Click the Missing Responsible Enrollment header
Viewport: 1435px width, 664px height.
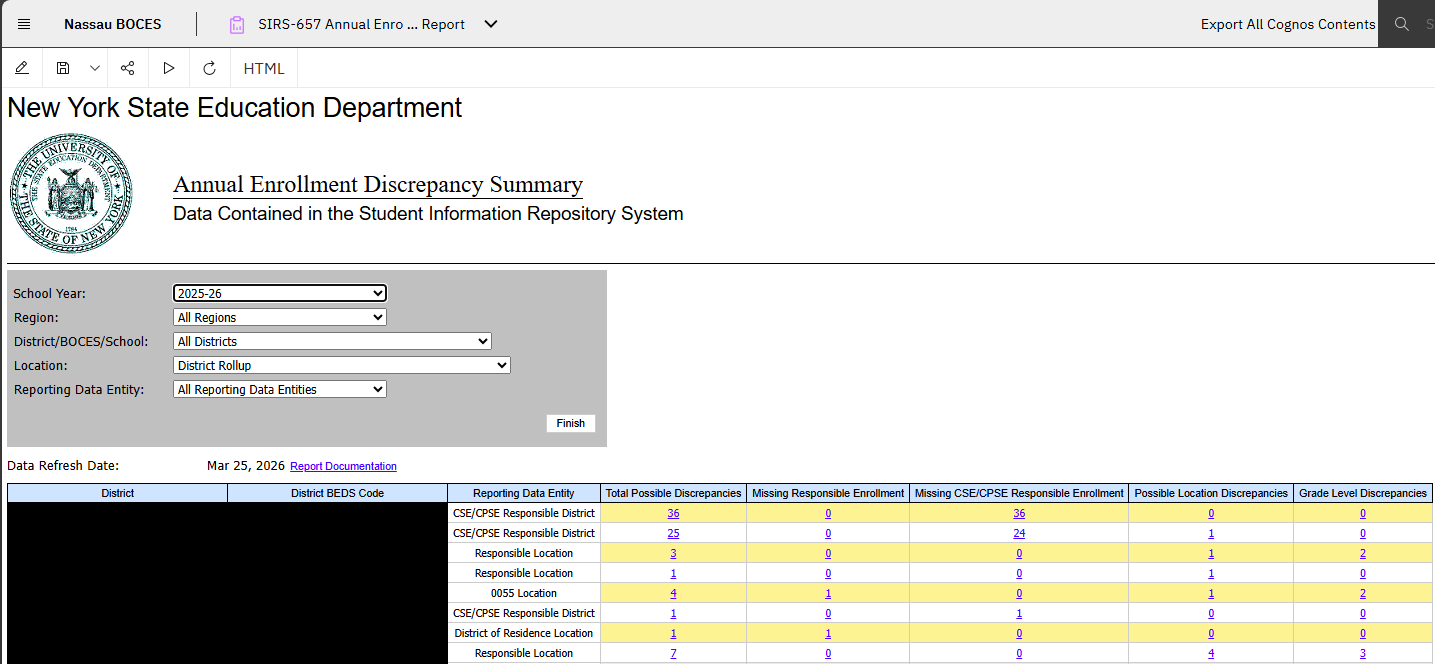point(828,493)
